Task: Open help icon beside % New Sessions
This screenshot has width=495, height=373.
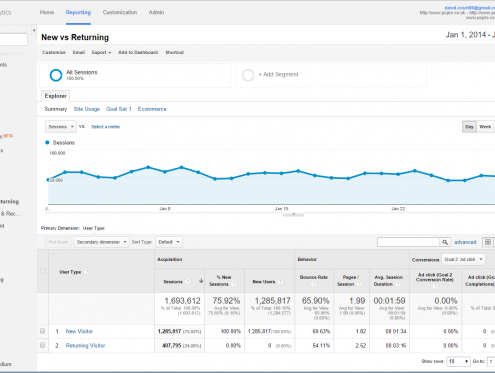Action: (x=234, y=284)
